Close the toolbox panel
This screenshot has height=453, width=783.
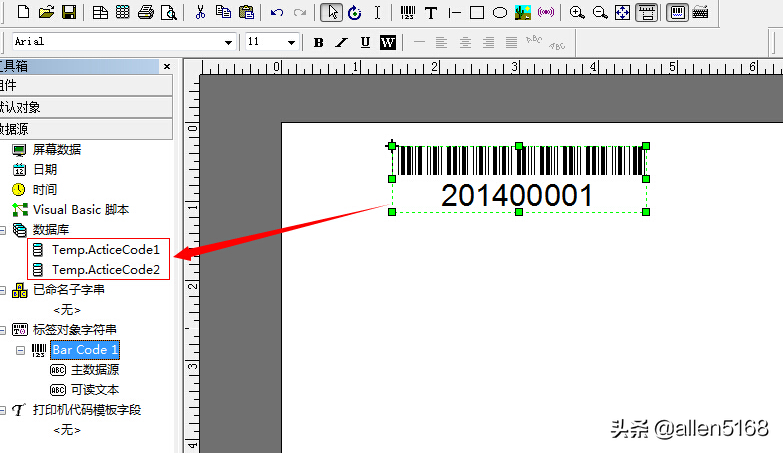pyautogui.click(x=167, y=66)
